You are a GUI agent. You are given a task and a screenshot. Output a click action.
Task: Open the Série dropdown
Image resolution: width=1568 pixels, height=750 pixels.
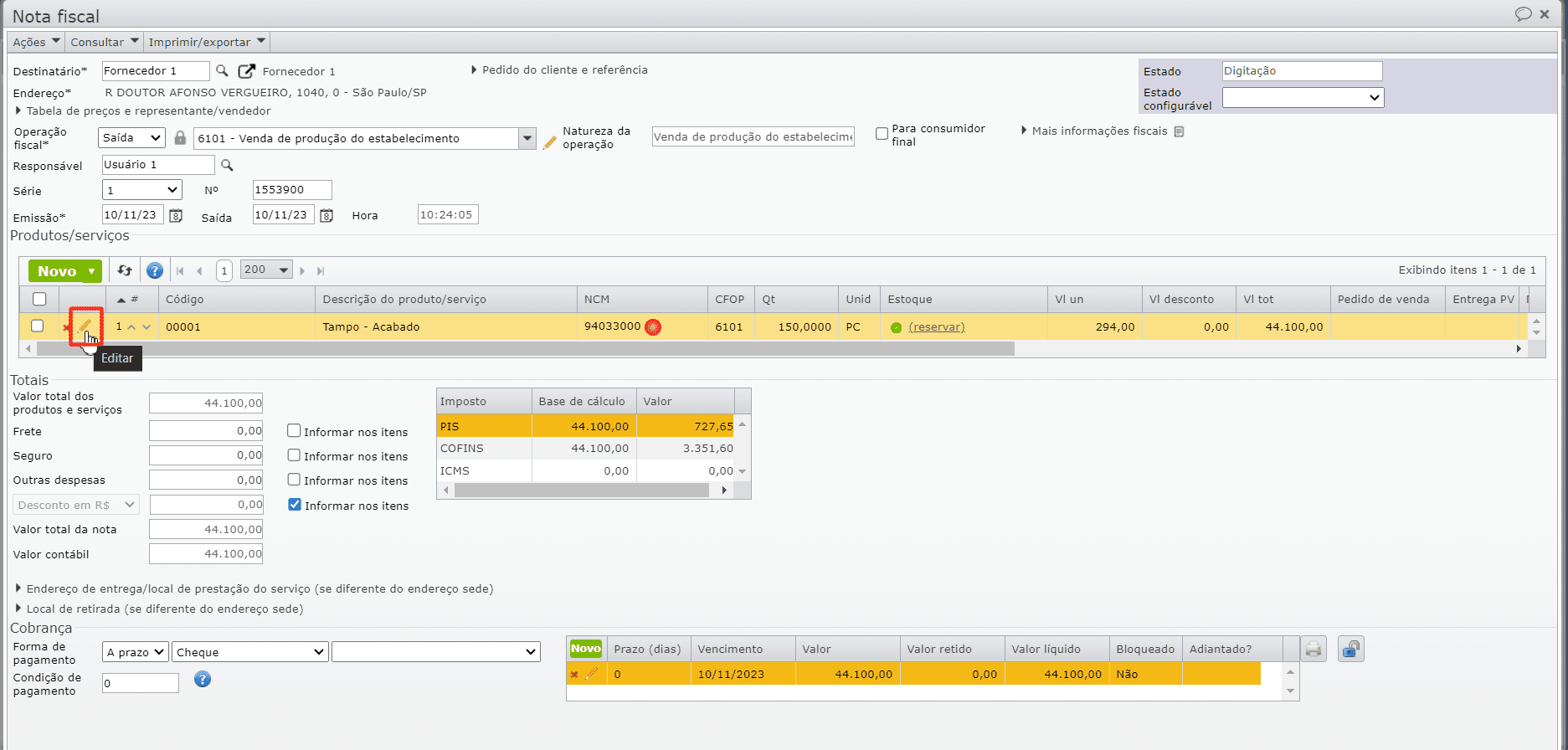click(141, 190)
